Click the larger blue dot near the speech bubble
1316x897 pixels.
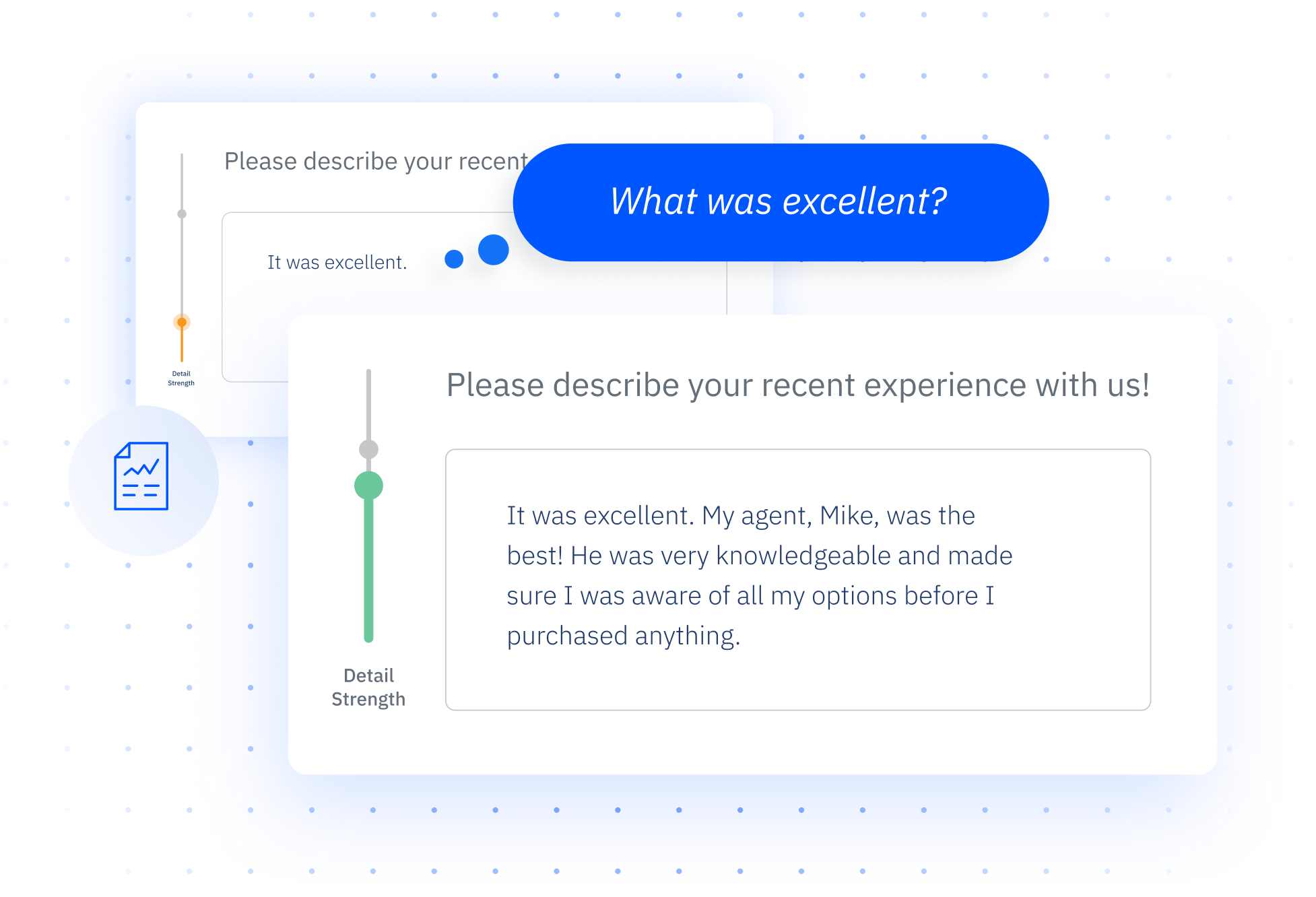[493, 250]
